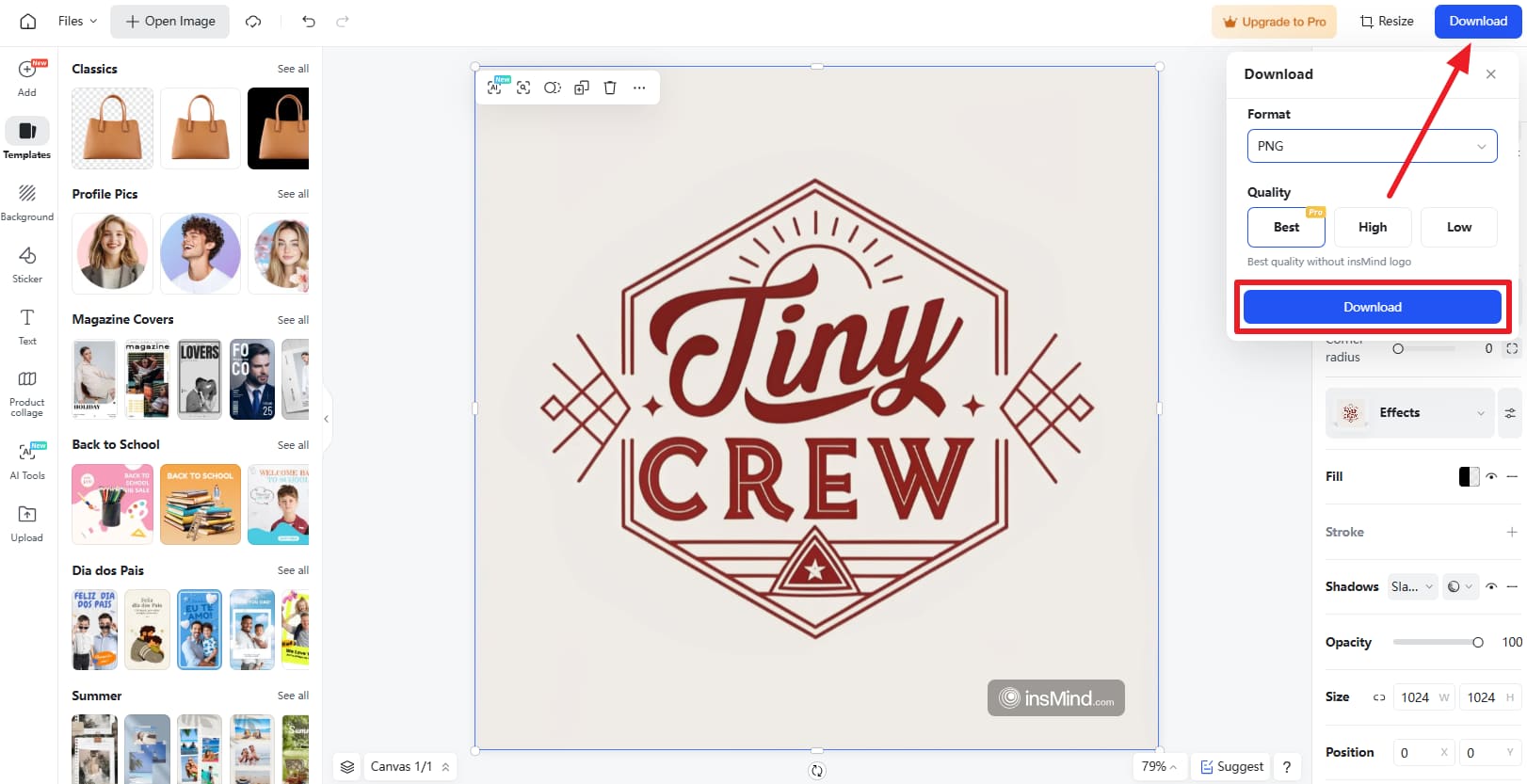Toggle Fill visibility eye icon
Image resolution: width=1527 pixels, height=784 pixels.
click(1491, 476)
